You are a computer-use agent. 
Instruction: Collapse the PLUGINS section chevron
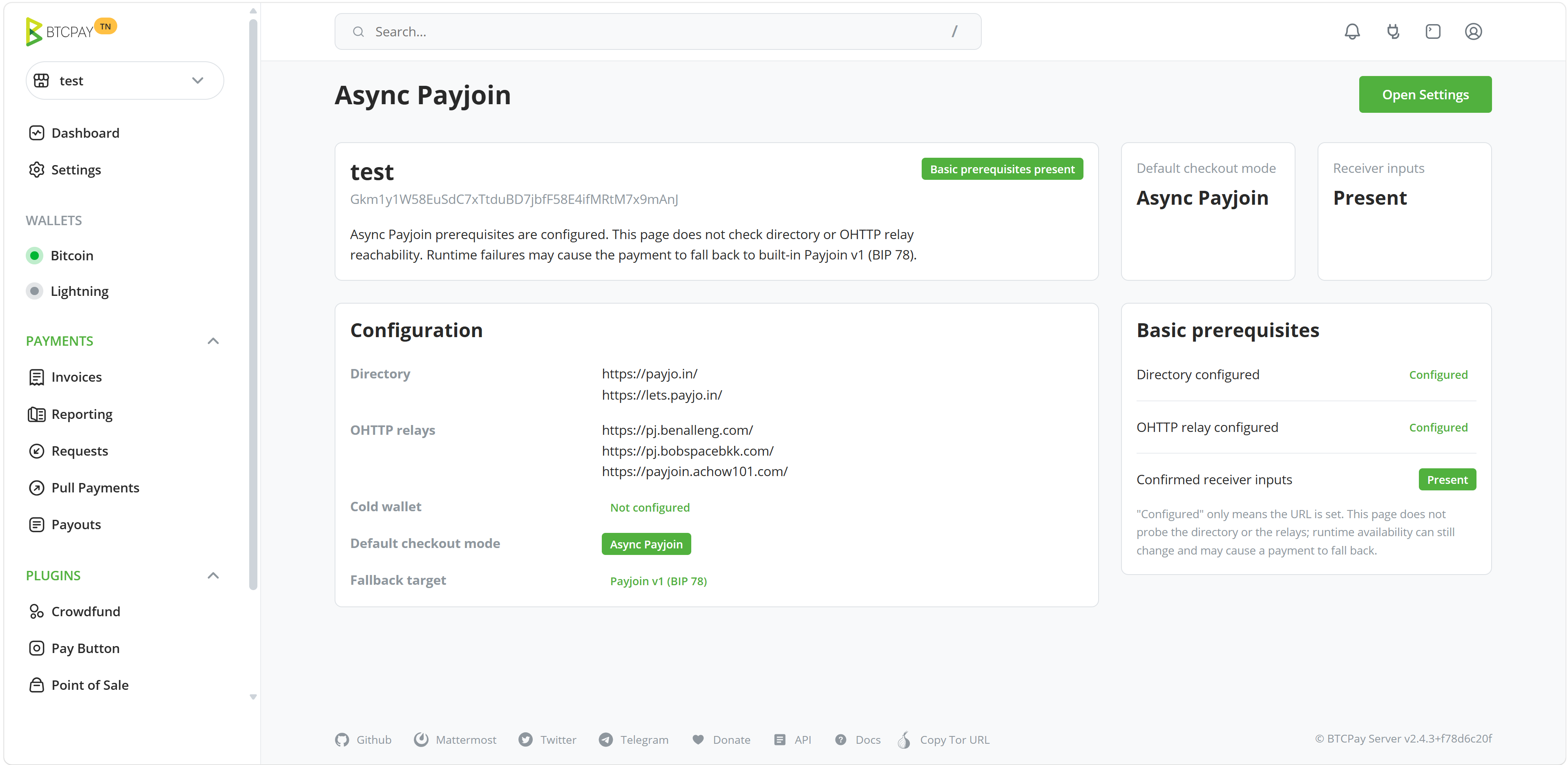213,575
